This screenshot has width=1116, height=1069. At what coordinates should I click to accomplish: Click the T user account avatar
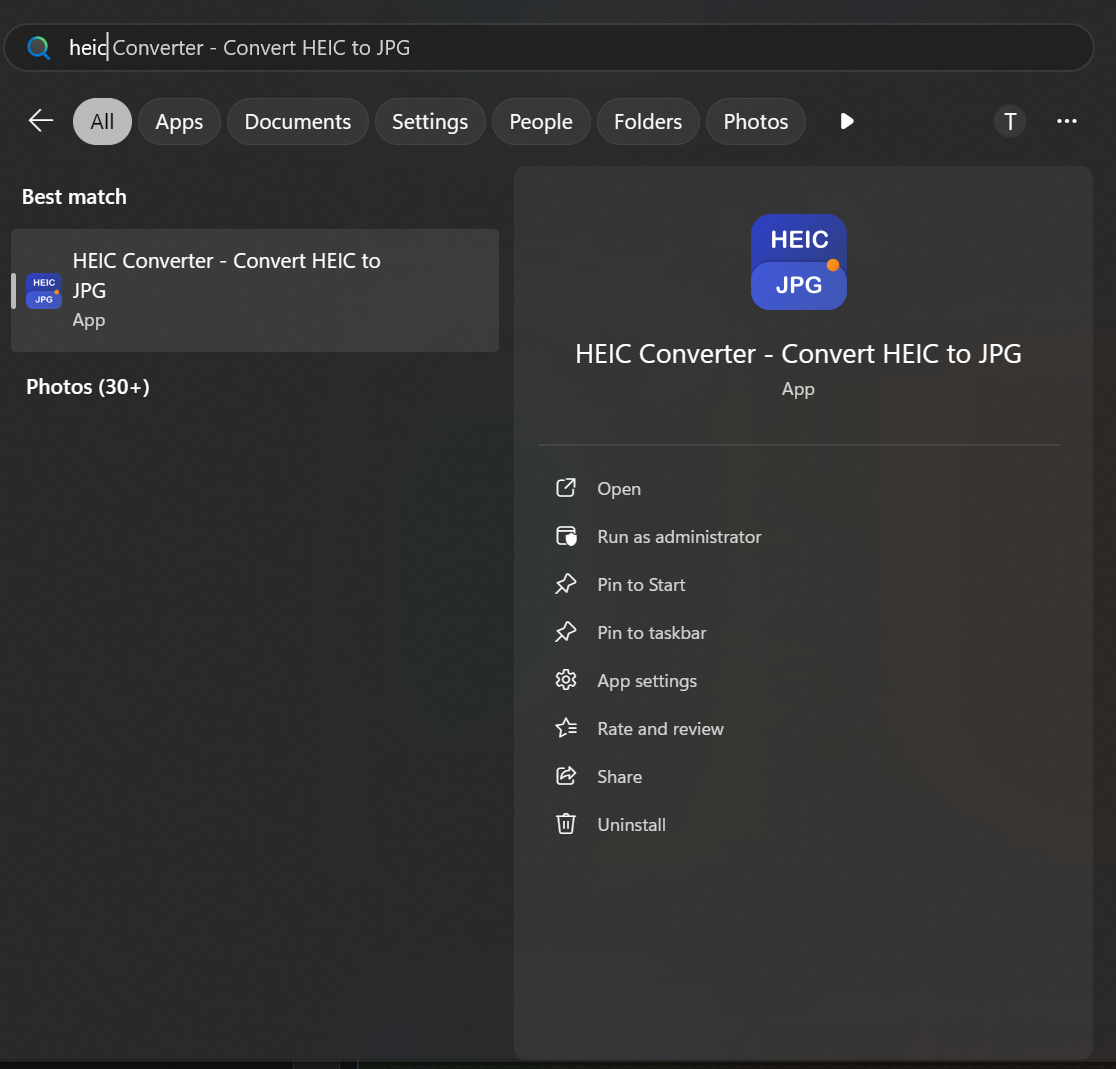(x=1009, y=121)
